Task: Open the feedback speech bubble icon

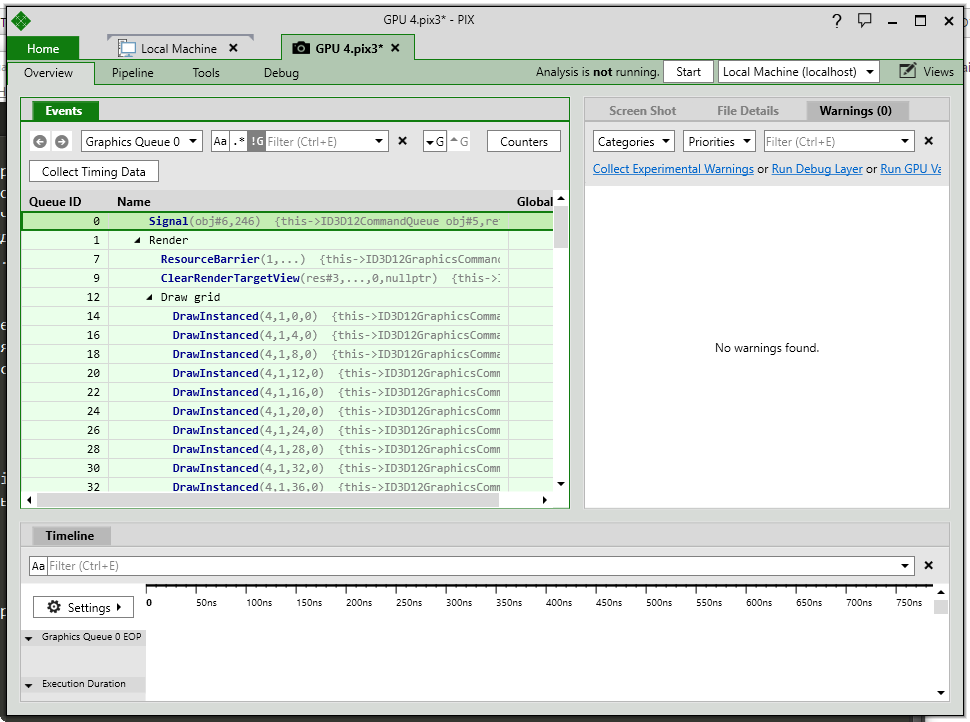Action: point(864,20)
